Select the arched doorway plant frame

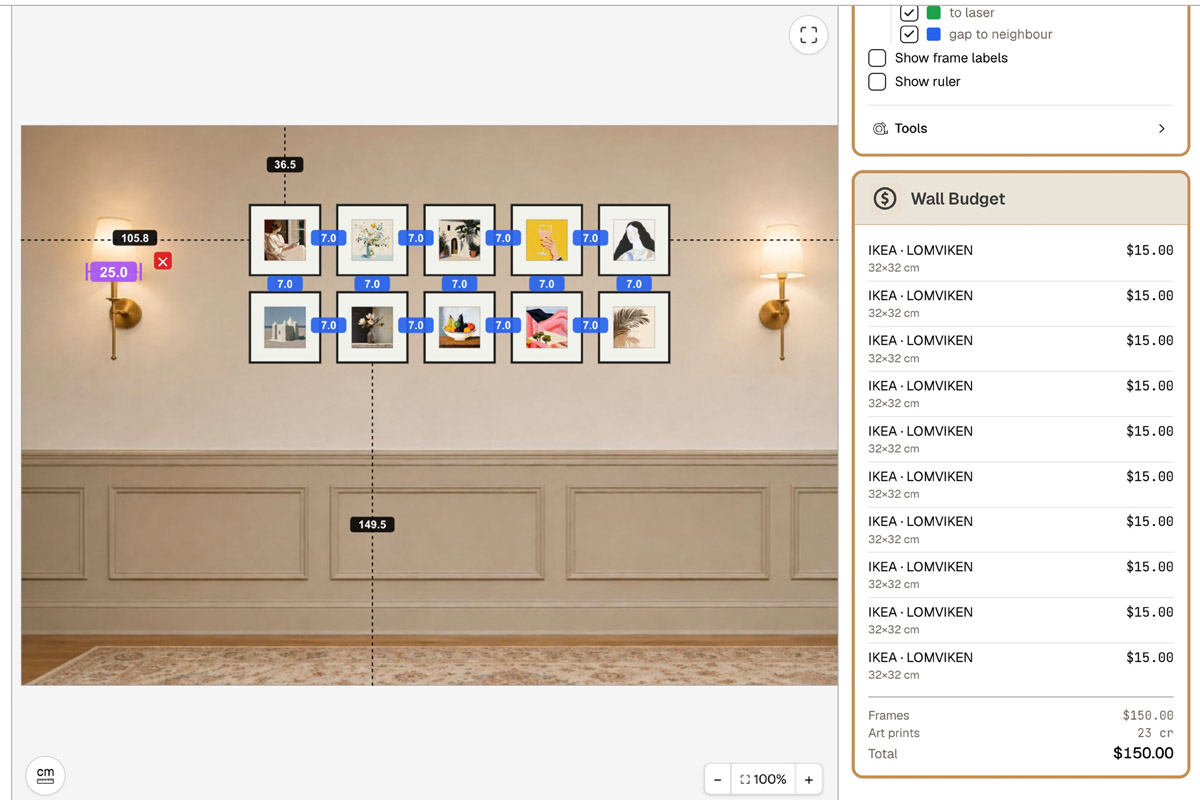(x=459, y=240)
